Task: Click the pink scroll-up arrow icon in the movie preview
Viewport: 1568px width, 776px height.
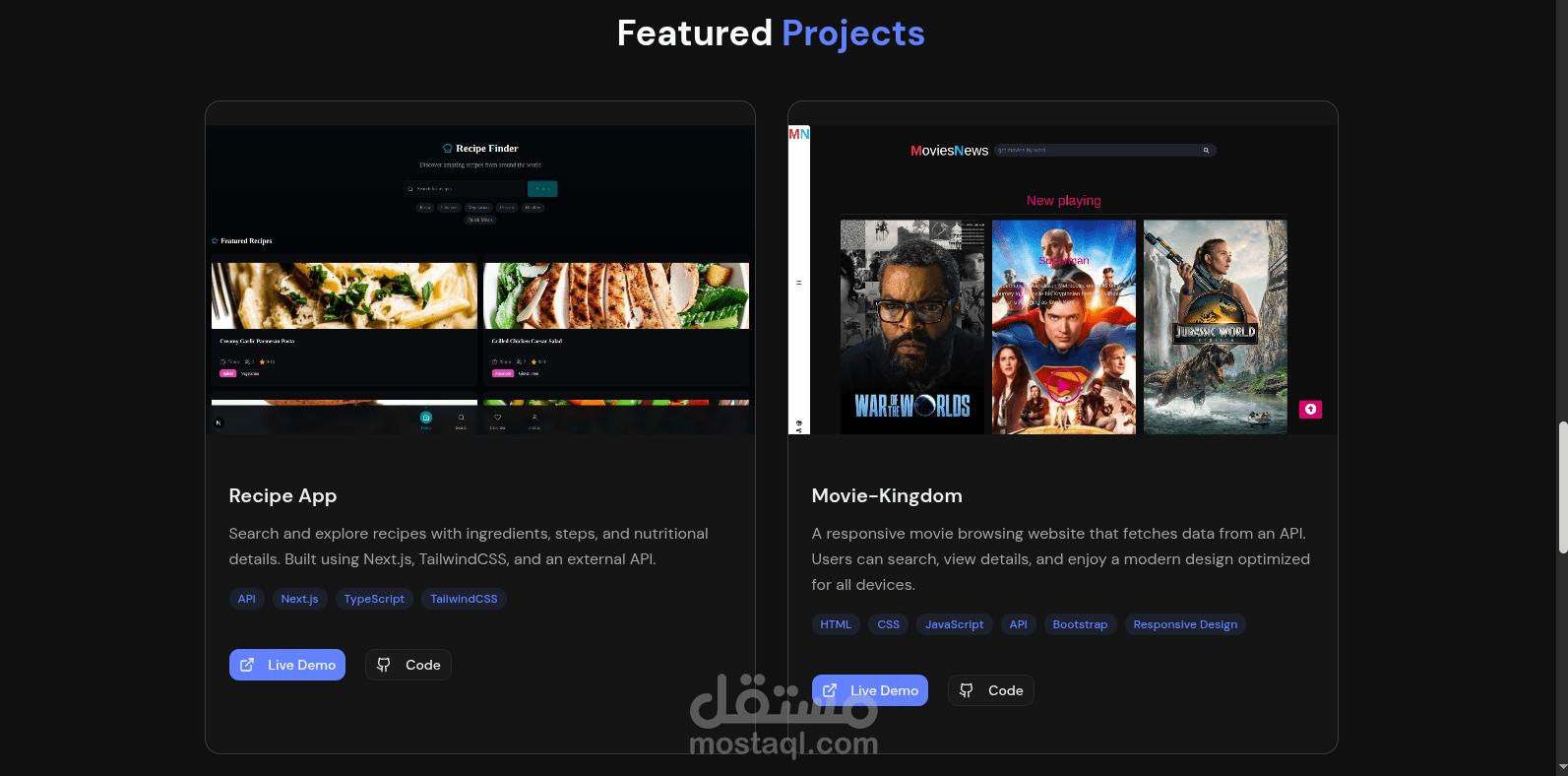Action: tap(1310, 409)
